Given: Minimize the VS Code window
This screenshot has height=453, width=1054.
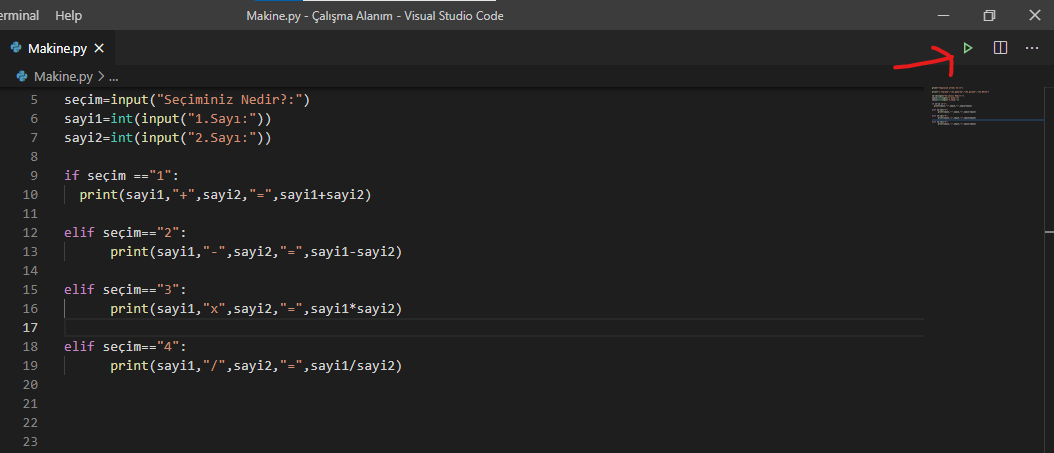Looking at the screenshot, I should [x=943, y=16].
